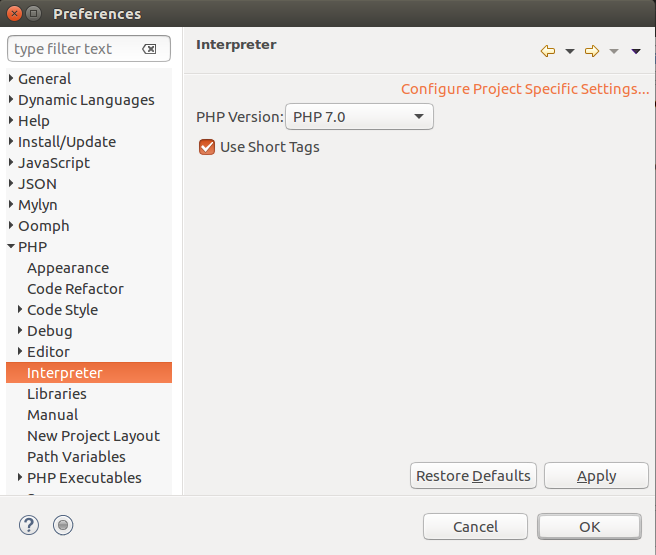Image resolution: width=656 pixels, height=555 pixels.
Task: Close the Preferences window
Action: 14,13
